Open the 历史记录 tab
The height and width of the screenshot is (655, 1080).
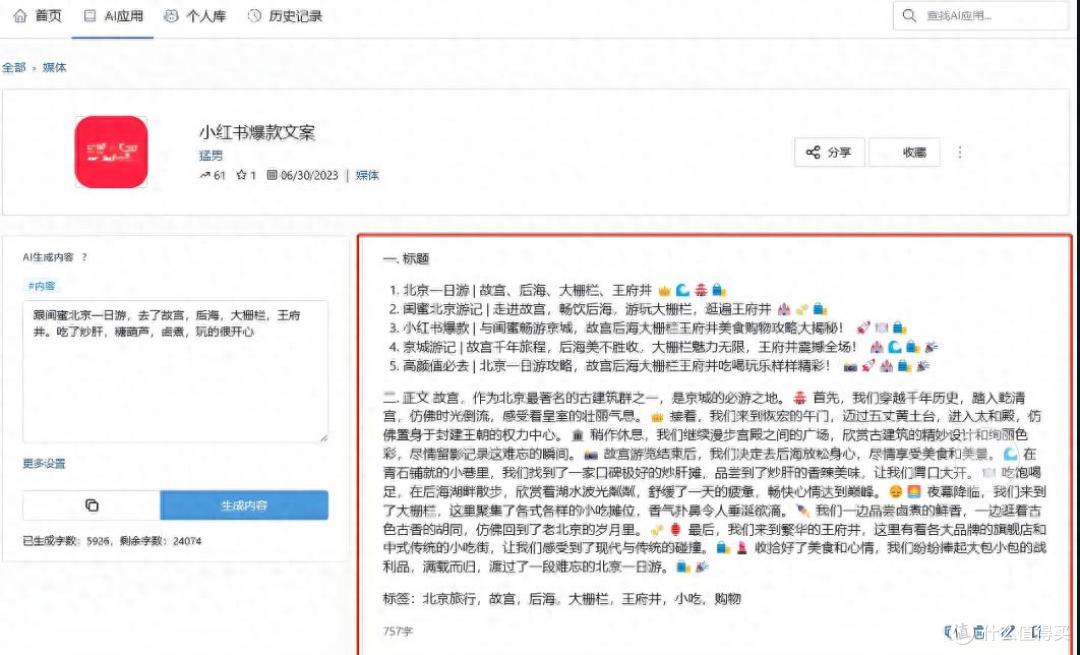click(x=285, y=15)
